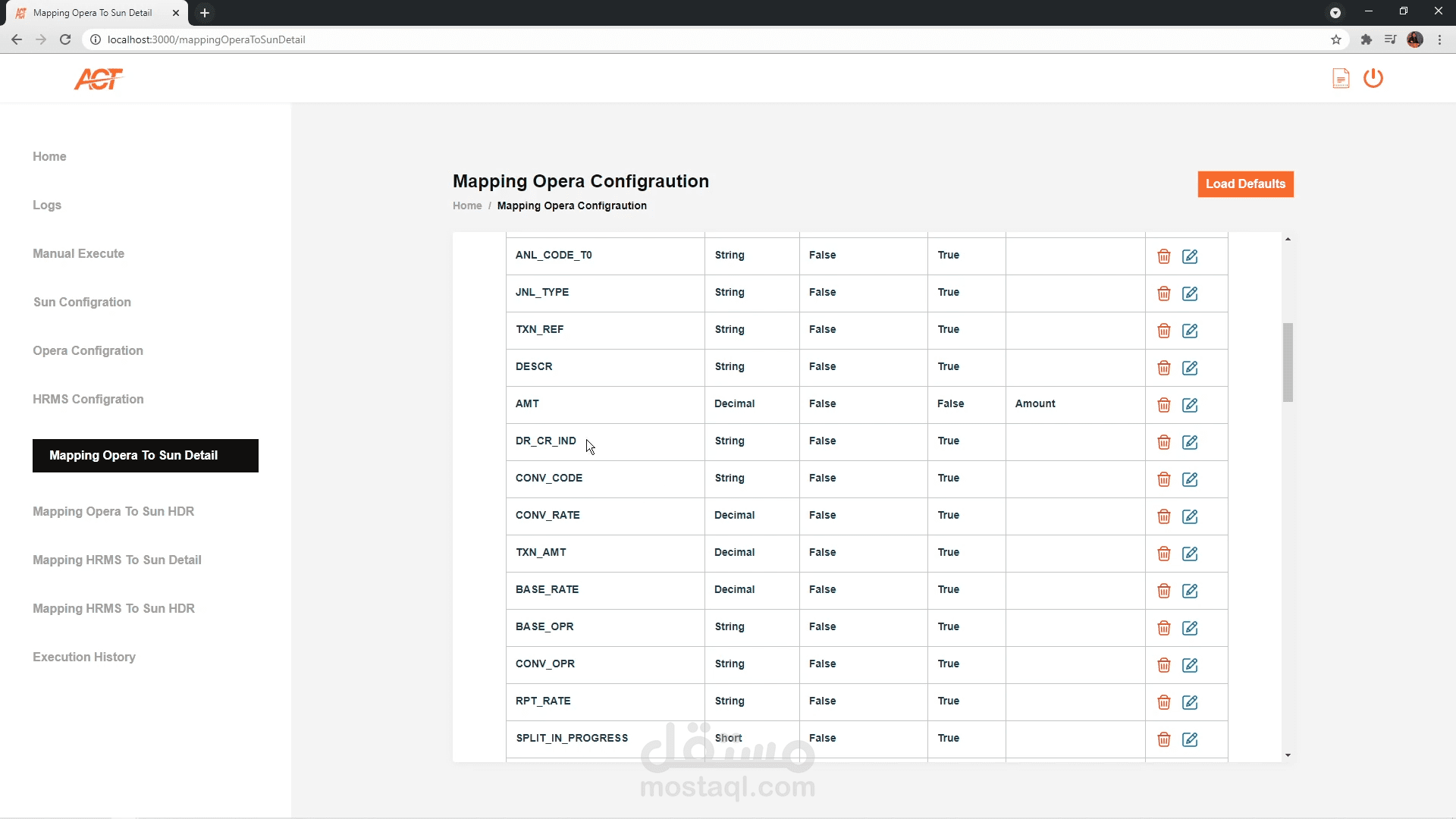This screenshot has width=1456, height=819.
Task: Edit the TXN_REF row
Action: click(x=1190, y=331)
